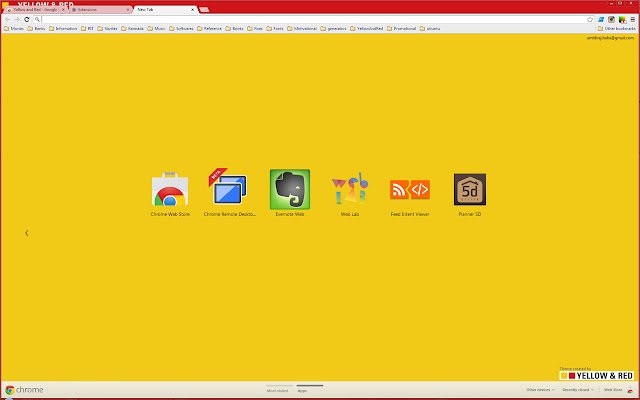Viewport: 640px width, 400px height.
Task: Click the browser forward arrow
Action: click(x=17, y=19)
